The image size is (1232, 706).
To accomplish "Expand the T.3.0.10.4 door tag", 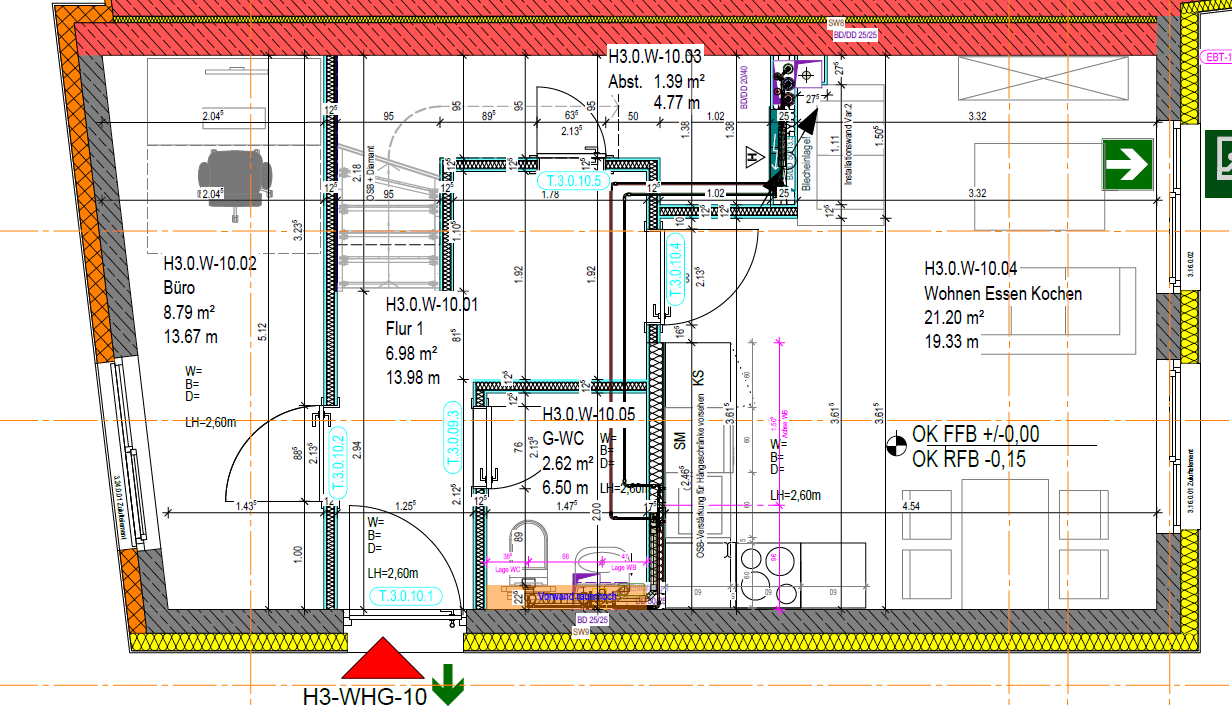I will [x=678, y=265].
